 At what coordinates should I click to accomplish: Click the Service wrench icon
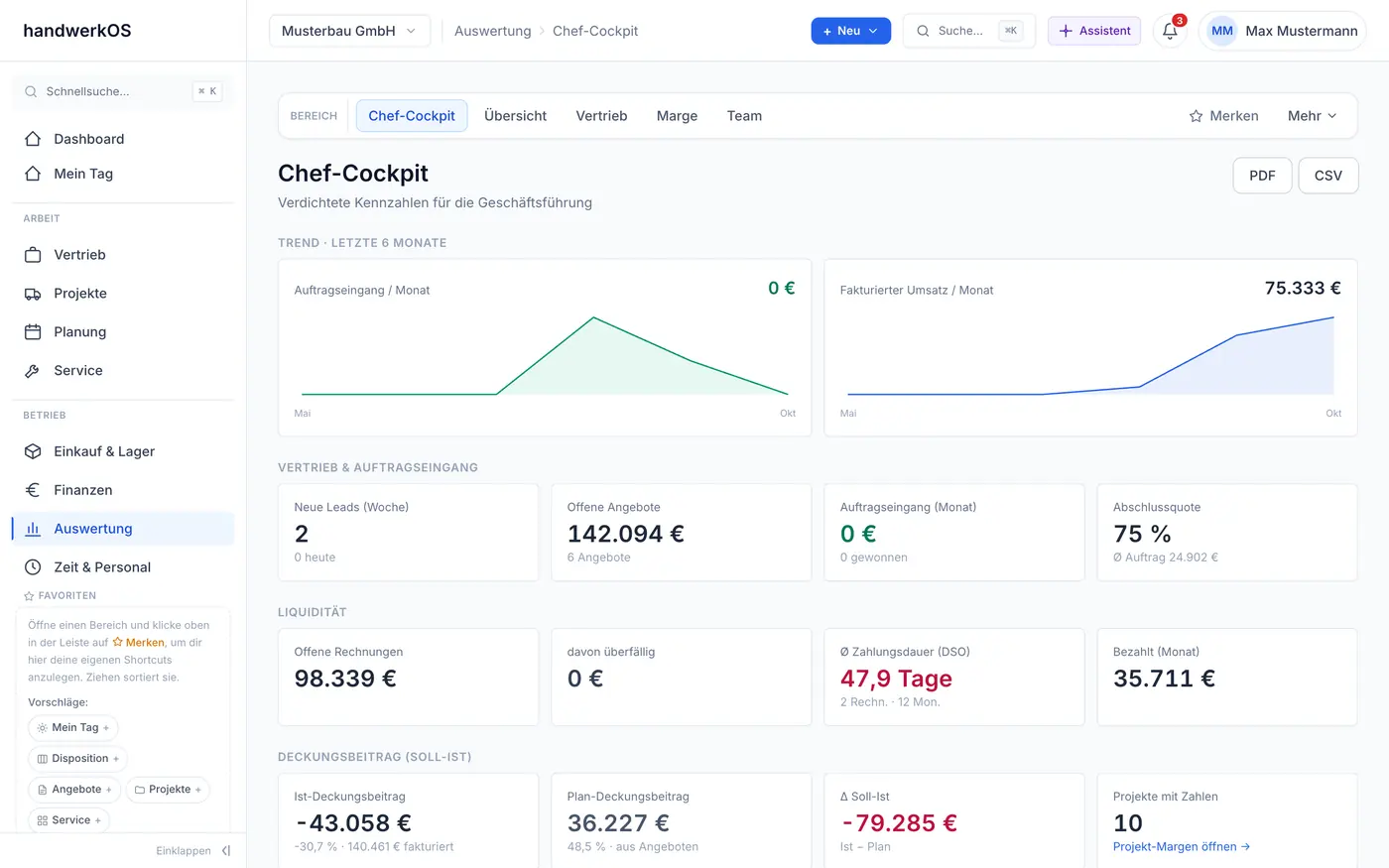pyautogui.click(x=33, y=371)
